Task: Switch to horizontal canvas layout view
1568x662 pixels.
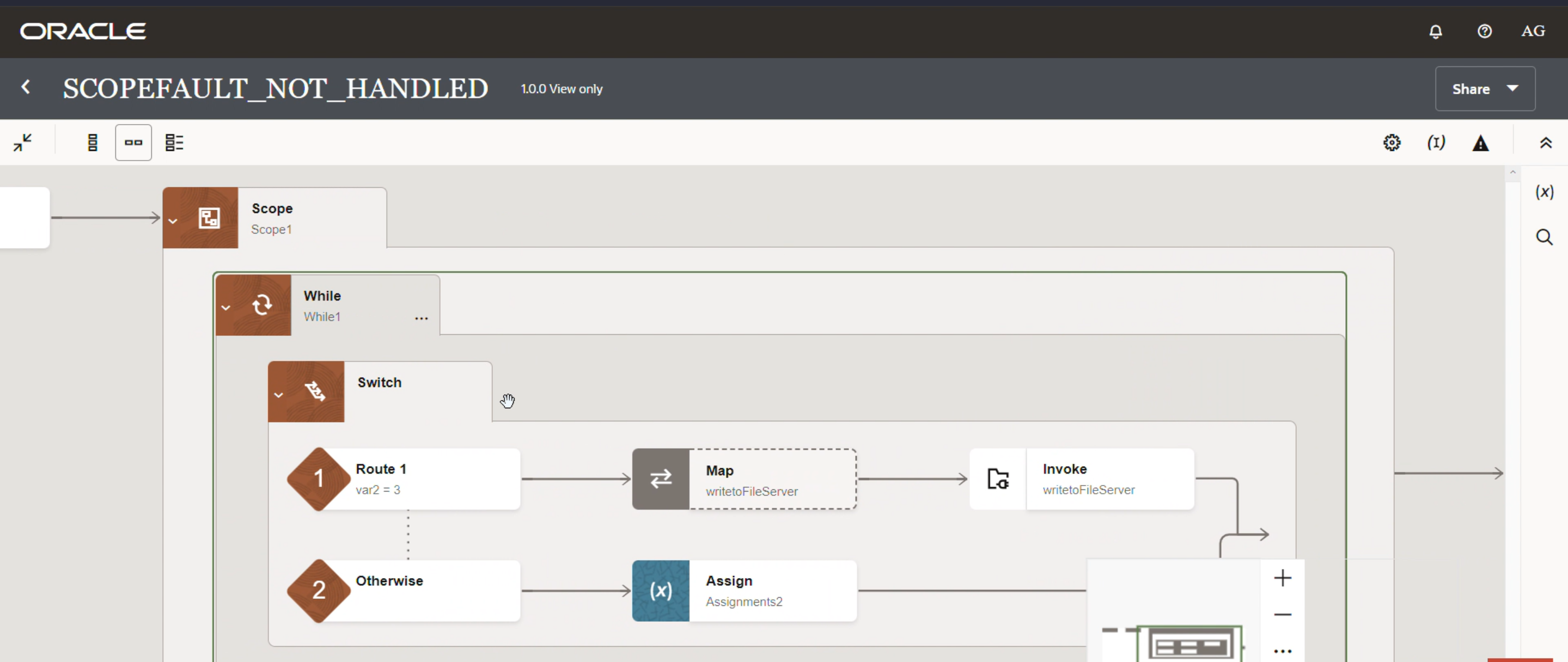Action: (133, 142)
